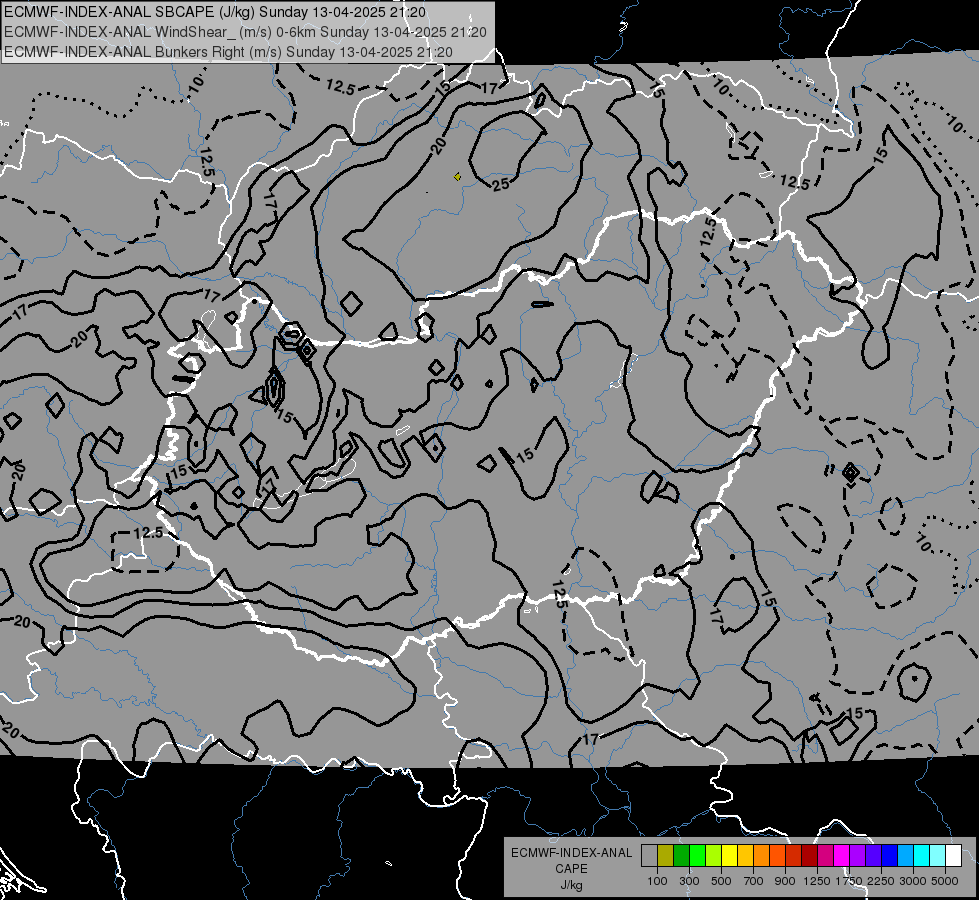Click the cyan swatch after 3000
The height and width of the screenshot is (900, 979).
[x=922, y=855]
